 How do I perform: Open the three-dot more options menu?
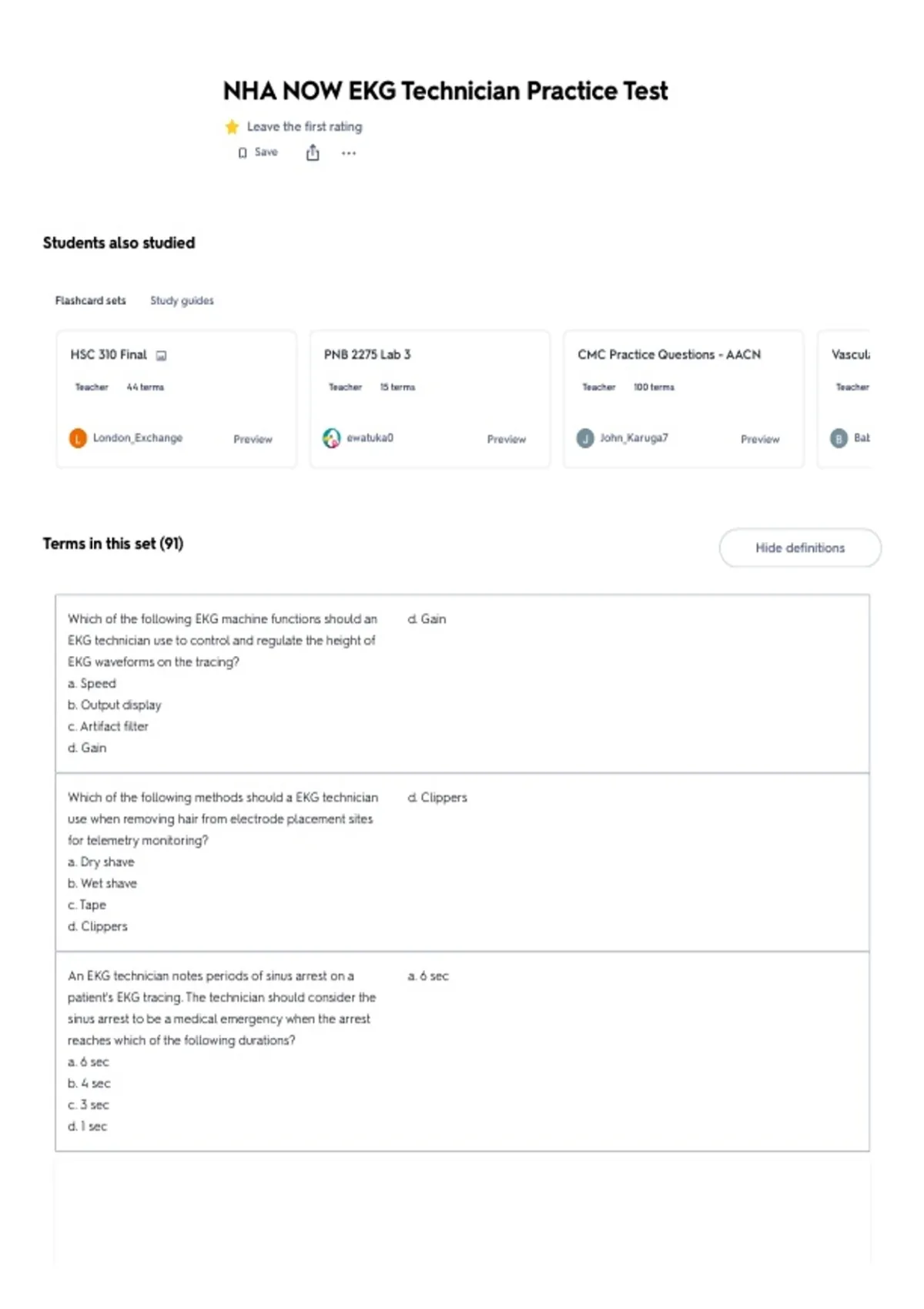pos(349,153)
